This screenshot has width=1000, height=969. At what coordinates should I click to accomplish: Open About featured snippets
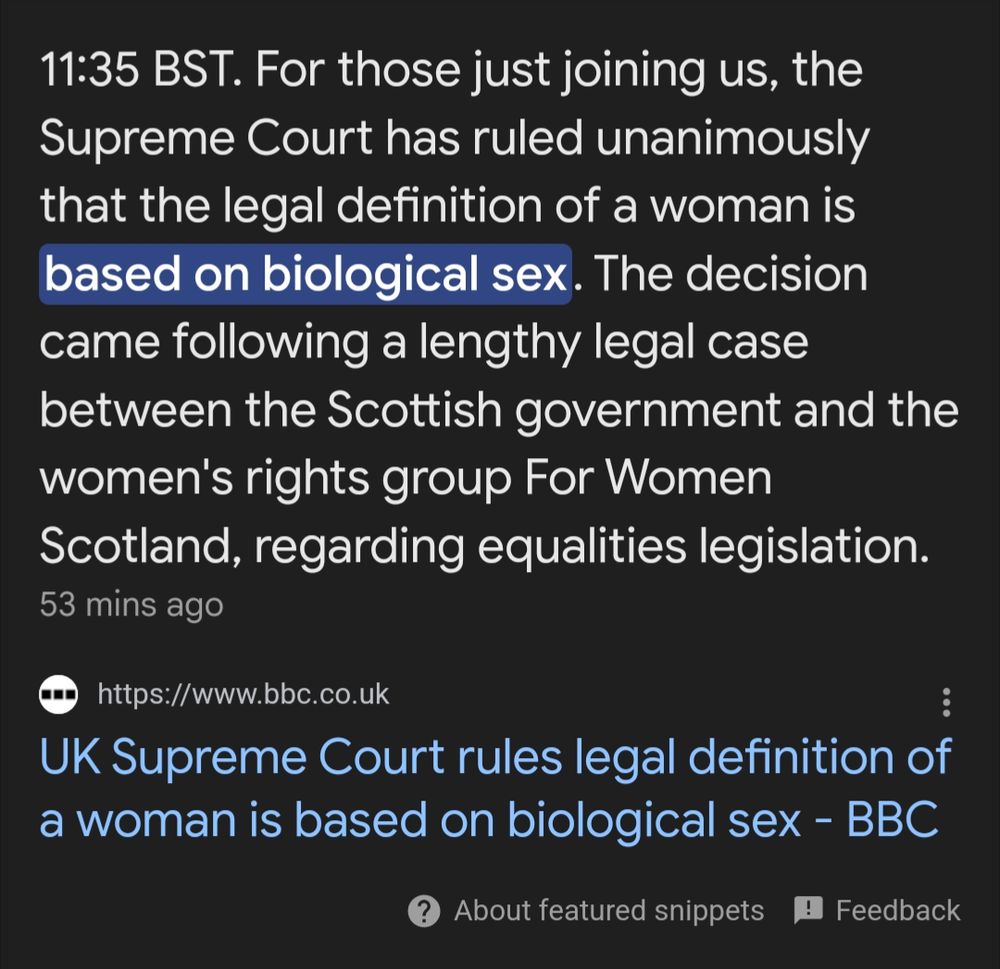point(608,911)
